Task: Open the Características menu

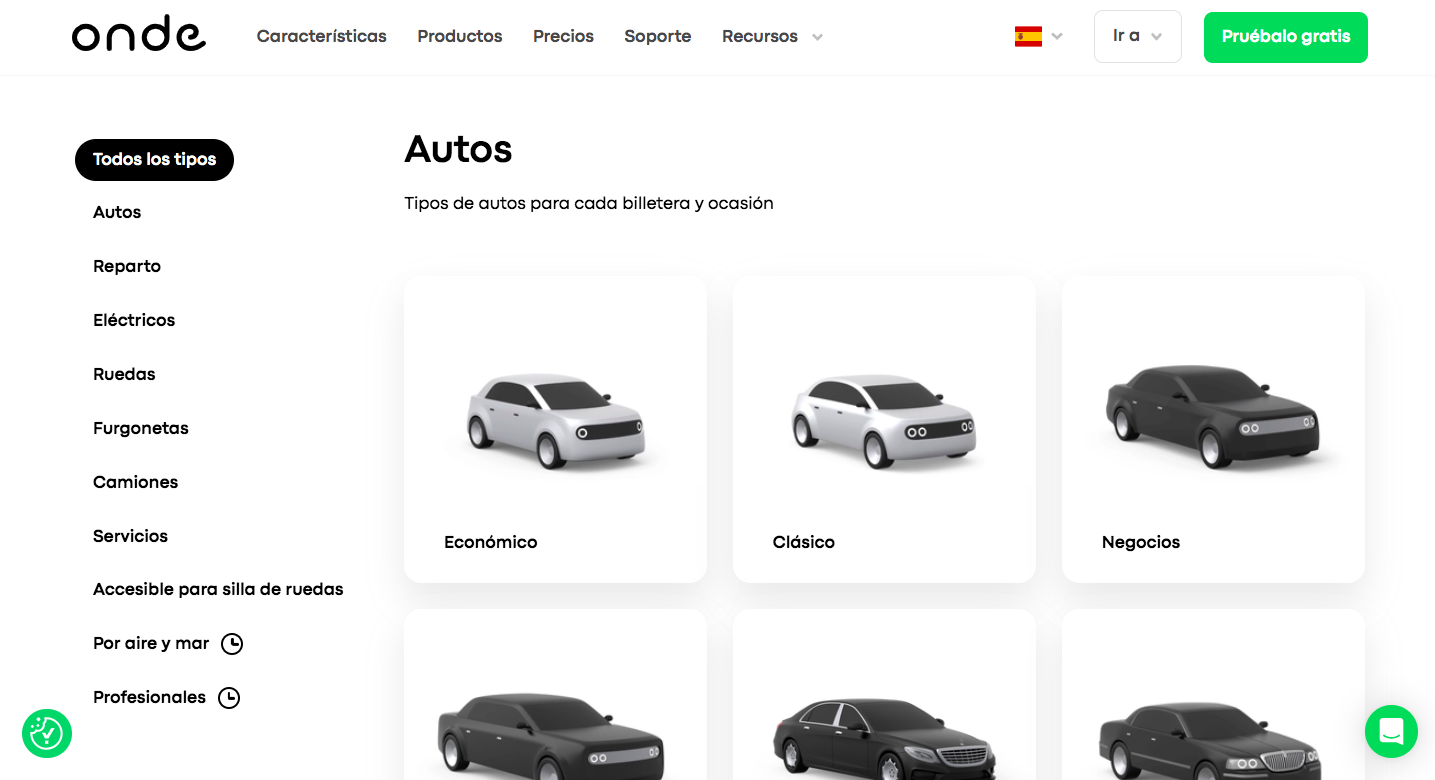Action: (321, 36)
